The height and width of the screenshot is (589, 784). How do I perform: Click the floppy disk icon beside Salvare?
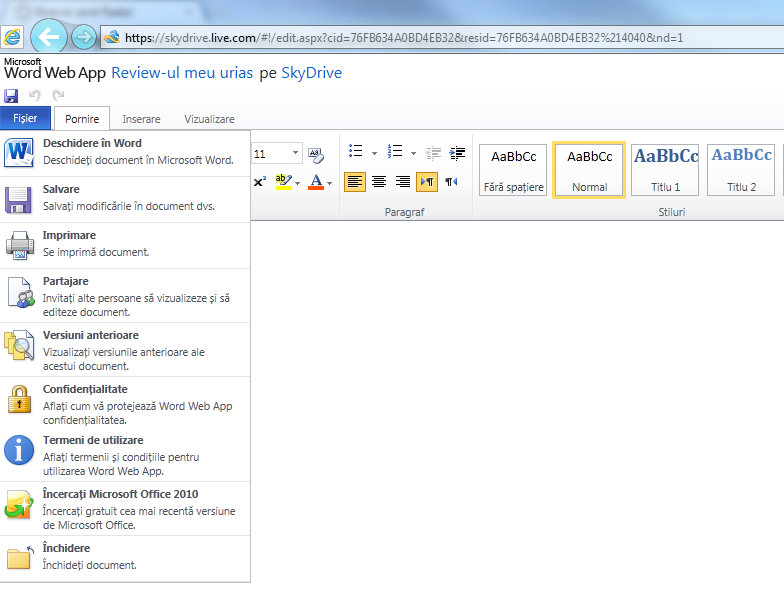(x=19, y=200)
